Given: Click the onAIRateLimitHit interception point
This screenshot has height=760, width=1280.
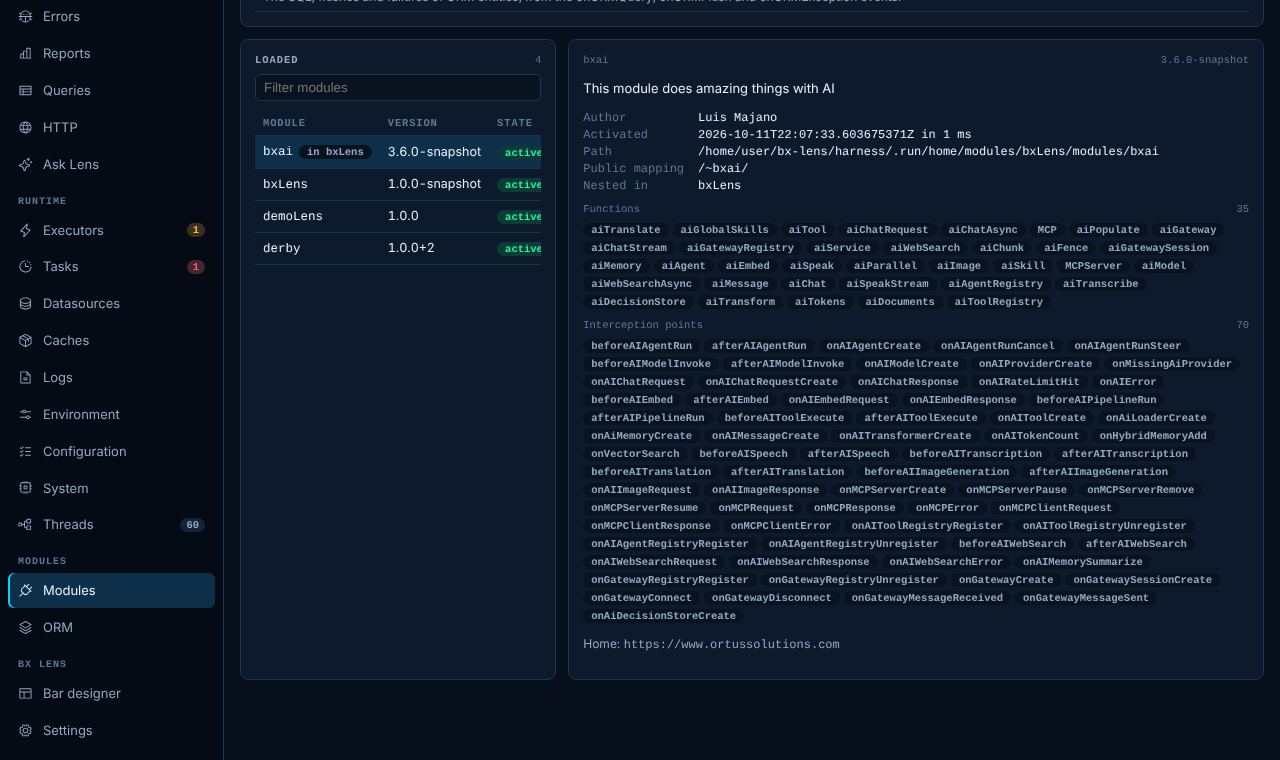Looking at the screenshot, I should tap(1029, 382).
